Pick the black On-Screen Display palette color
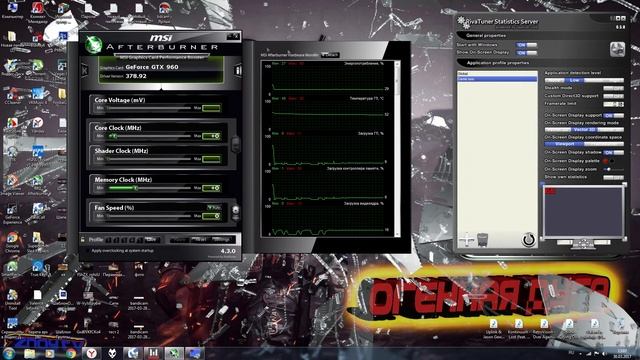 tap(612, 161)
